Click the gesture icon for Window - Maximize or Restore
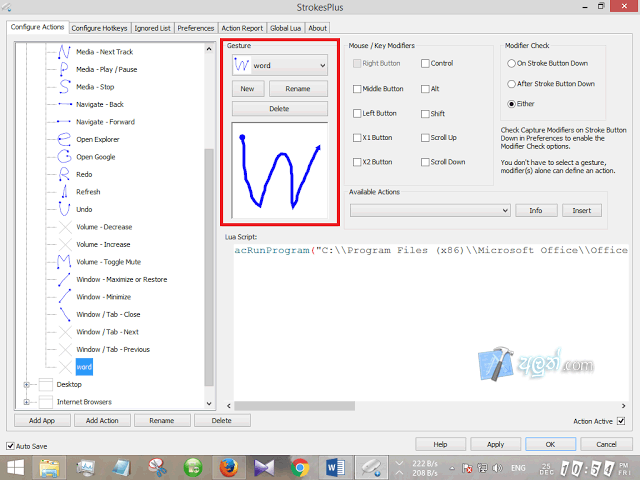Screen dimensions: 640x480 pyautogui.click(x=64, y=279)
